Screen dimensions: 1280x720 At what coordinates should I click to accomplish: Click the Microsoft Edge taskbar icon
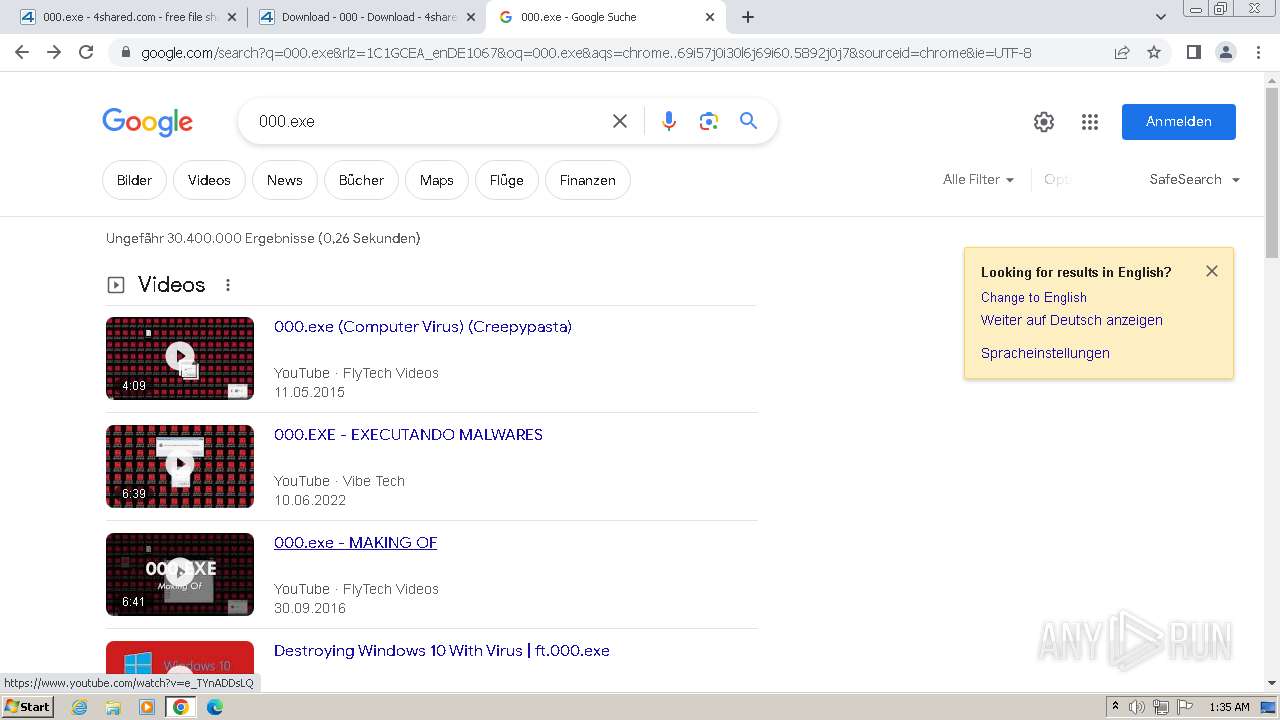pyautogui.click(x=215, y=707)
